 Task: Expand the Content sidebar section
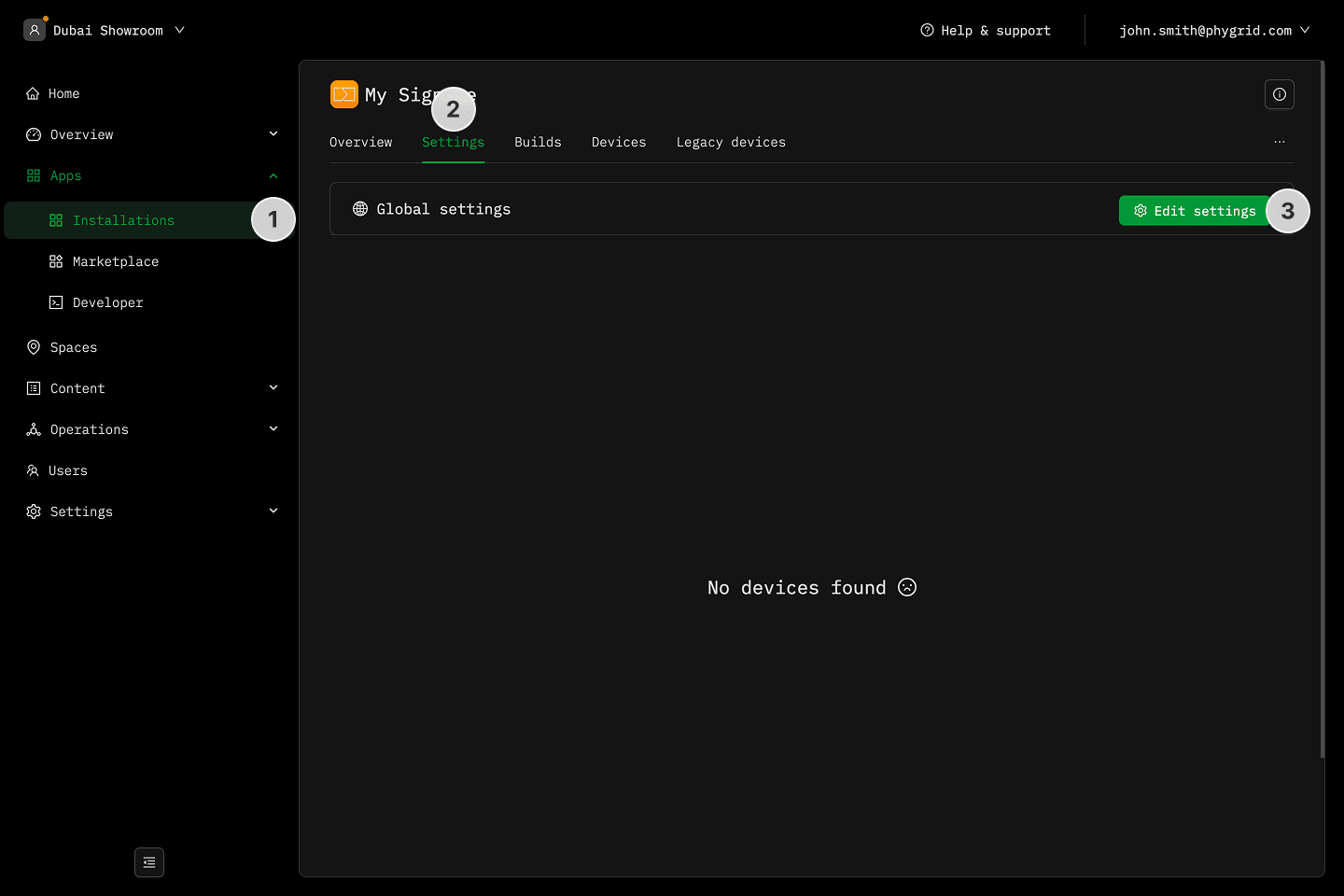(273, 388)
